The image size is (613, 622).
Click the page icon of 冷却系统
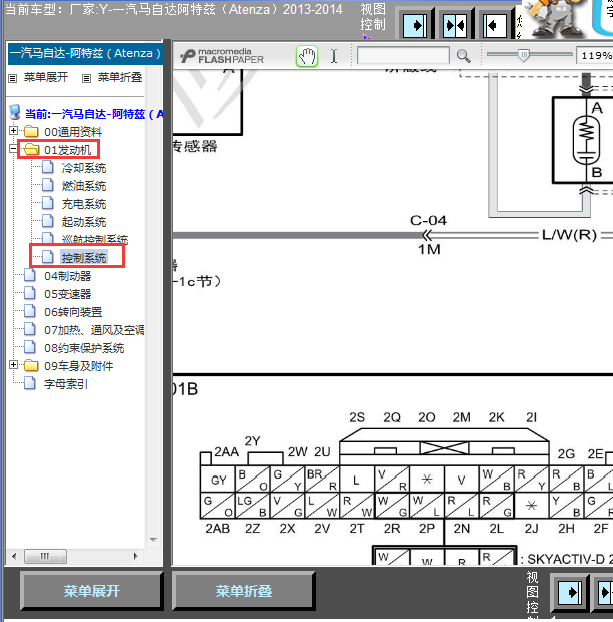48,167
